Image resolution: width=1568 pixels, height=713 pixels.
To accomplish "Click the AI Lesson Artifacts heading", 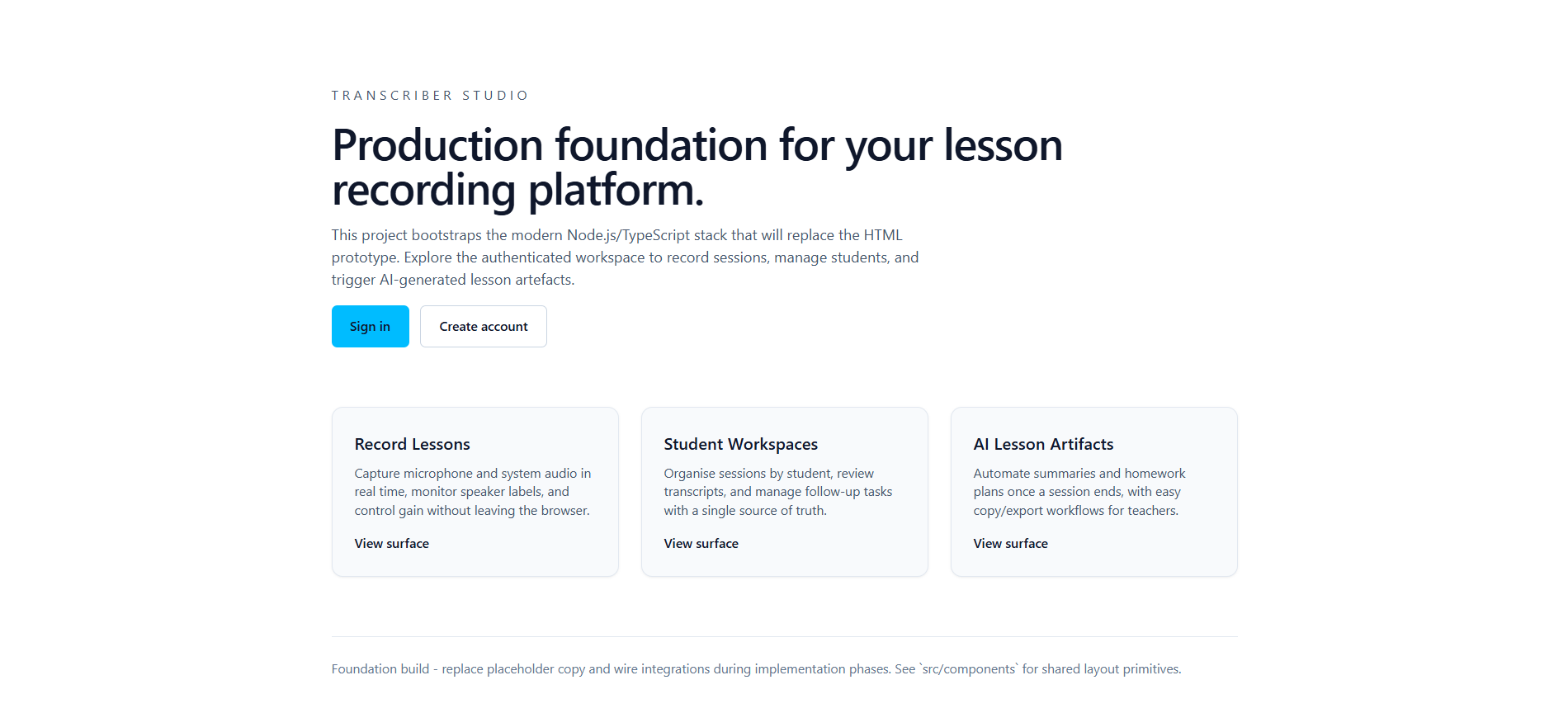I will point(1043,445).
